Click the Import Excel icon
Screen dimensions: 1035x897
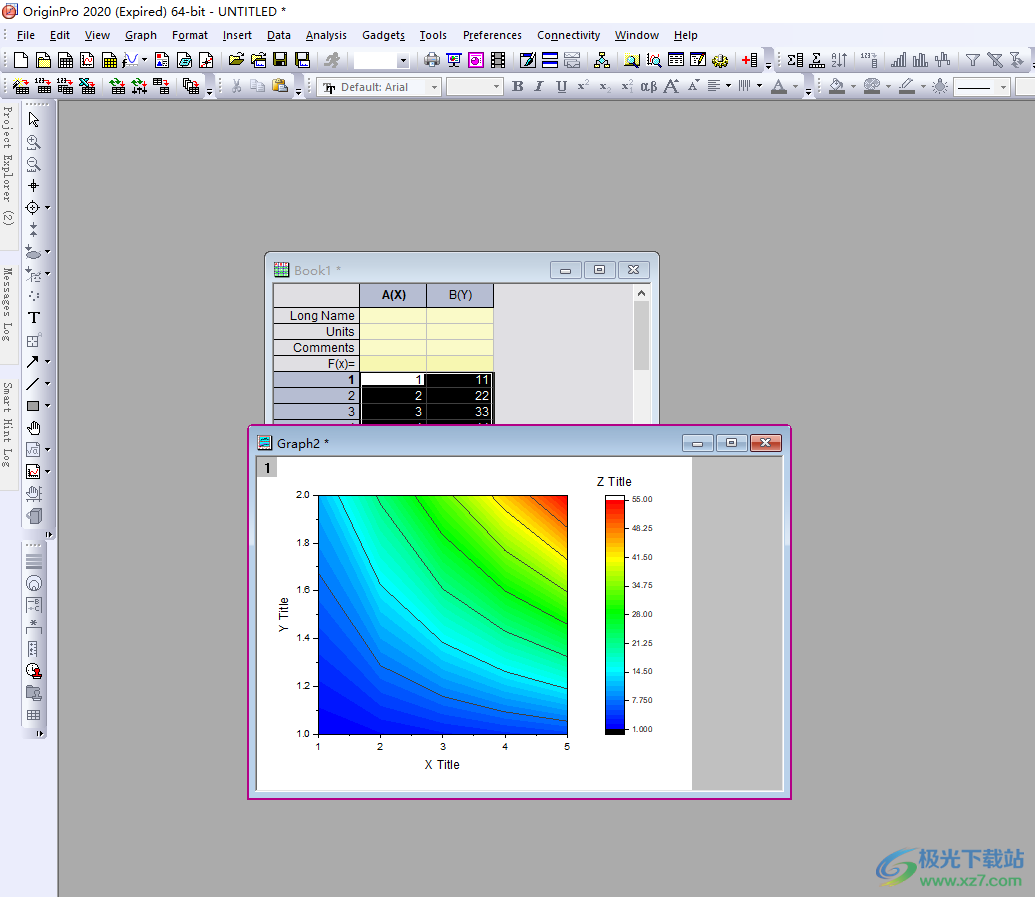coord(86,86)
